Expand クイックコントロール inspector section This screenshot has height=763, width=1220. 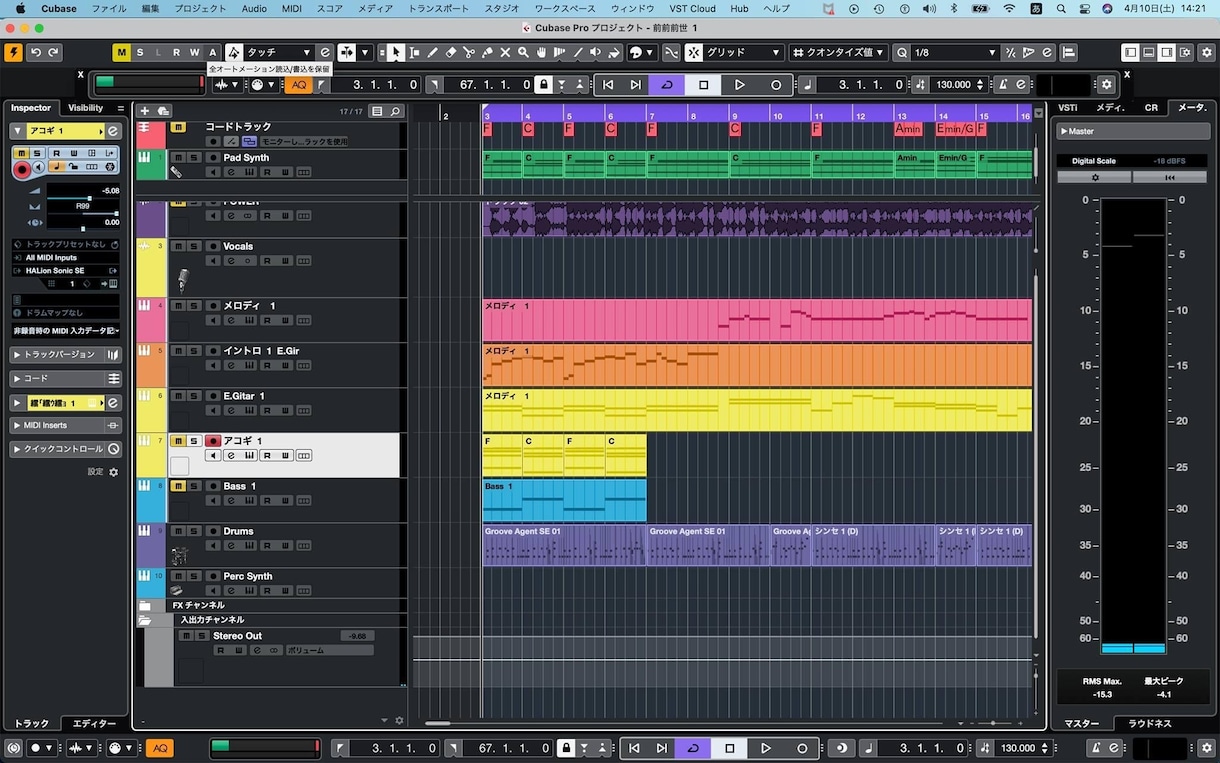tap(59, 449)
